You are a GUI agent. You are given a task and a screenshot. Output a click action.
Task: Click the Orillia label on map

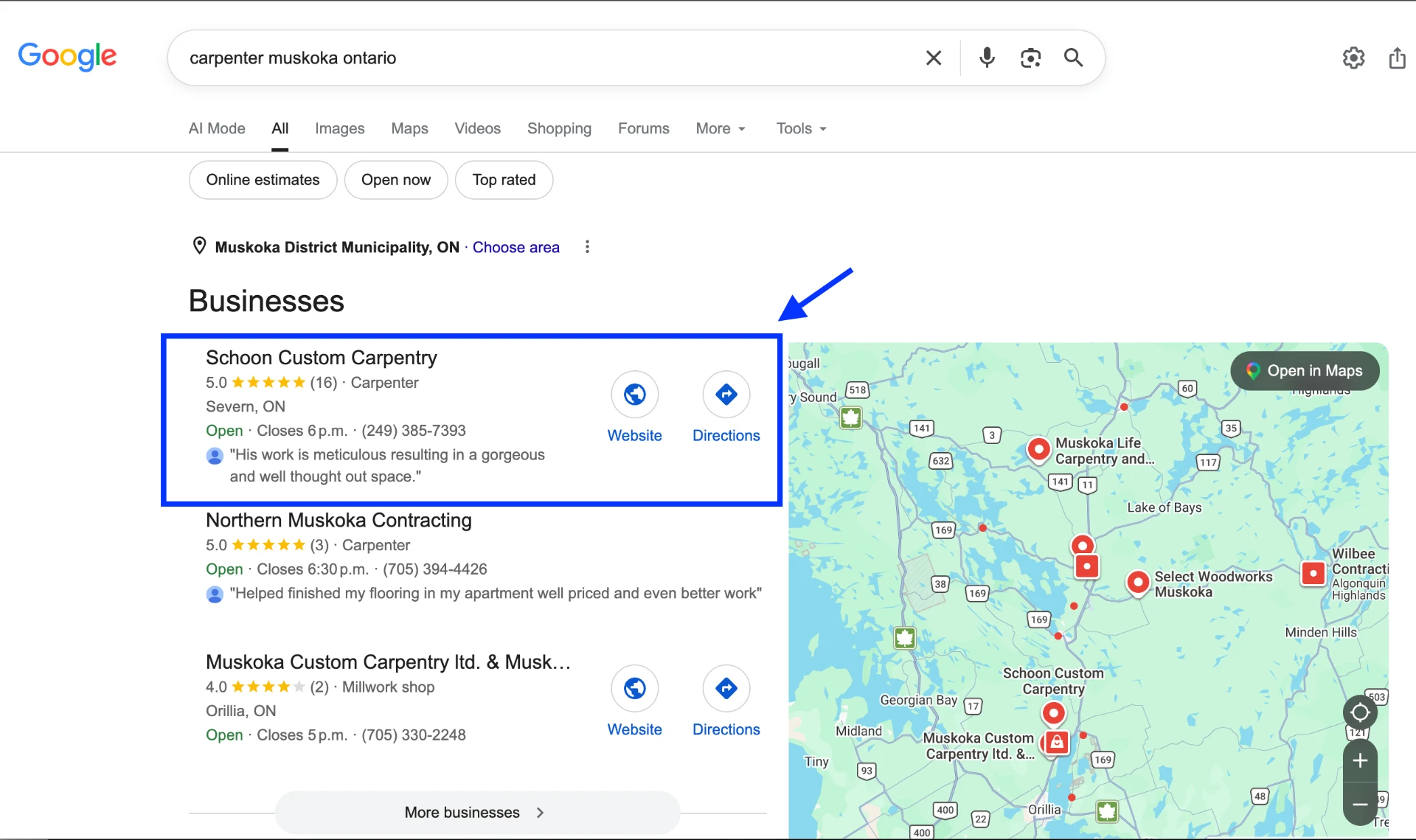click(x=1044, y=809)
